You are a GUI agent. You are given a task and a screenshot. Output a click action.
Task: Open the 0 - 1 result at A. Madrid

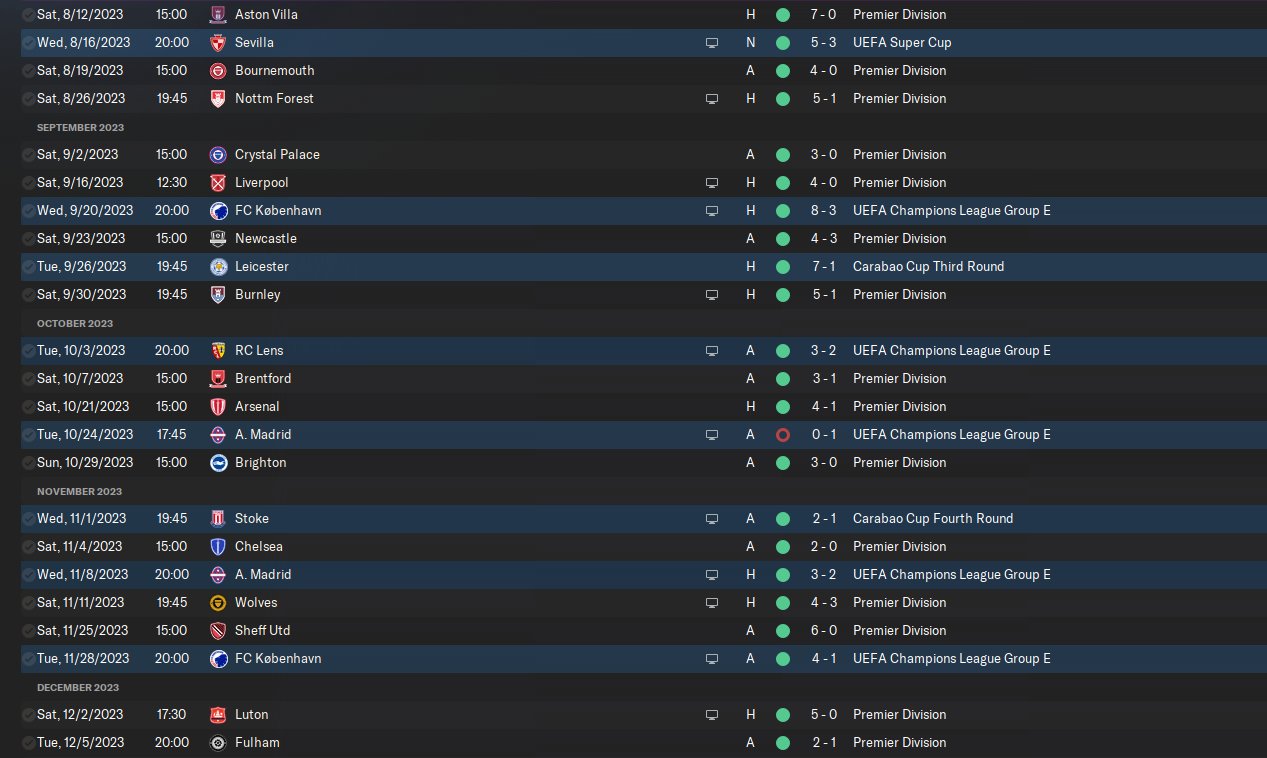pyautogui.click(x=824, y=435)
